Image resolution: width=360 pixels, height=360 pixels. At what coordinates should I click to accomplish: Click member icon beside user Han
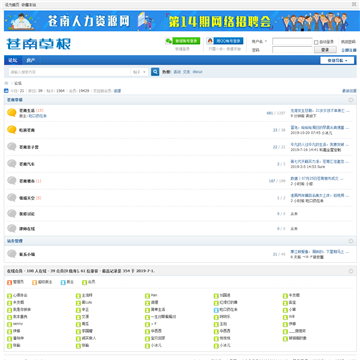tap(147, 295)
